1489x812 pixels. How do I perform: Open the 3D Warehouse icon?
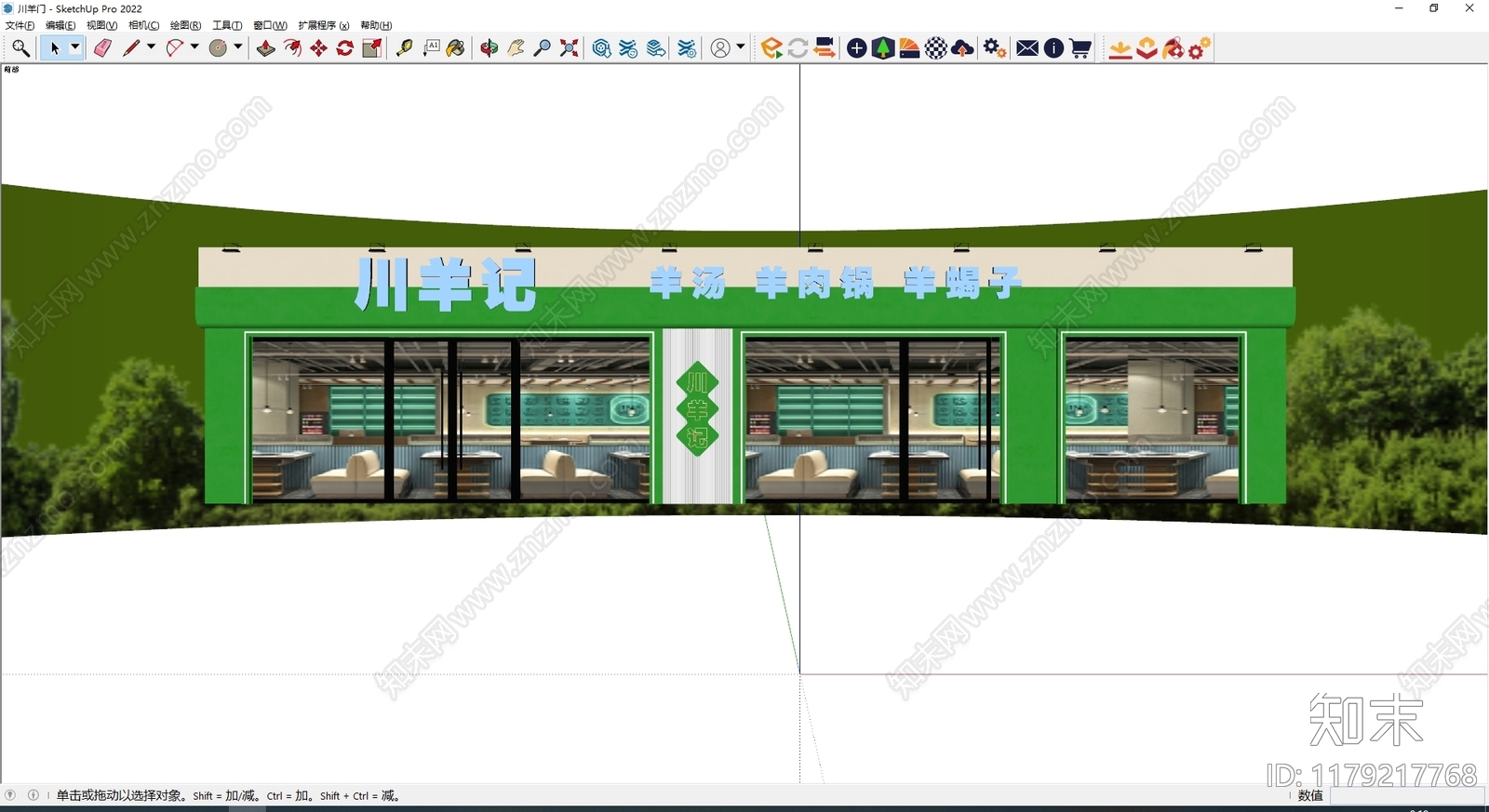tap(602, 48)
